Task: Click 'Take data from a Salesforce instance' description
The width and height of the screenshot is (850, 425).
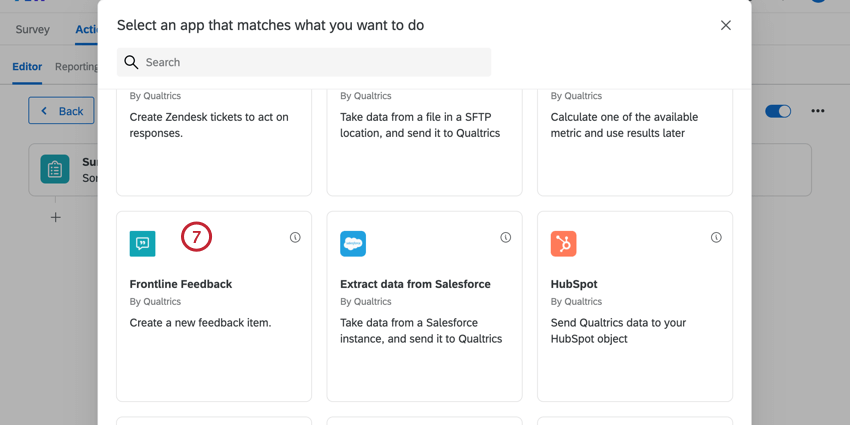Action: coord(421,331)
